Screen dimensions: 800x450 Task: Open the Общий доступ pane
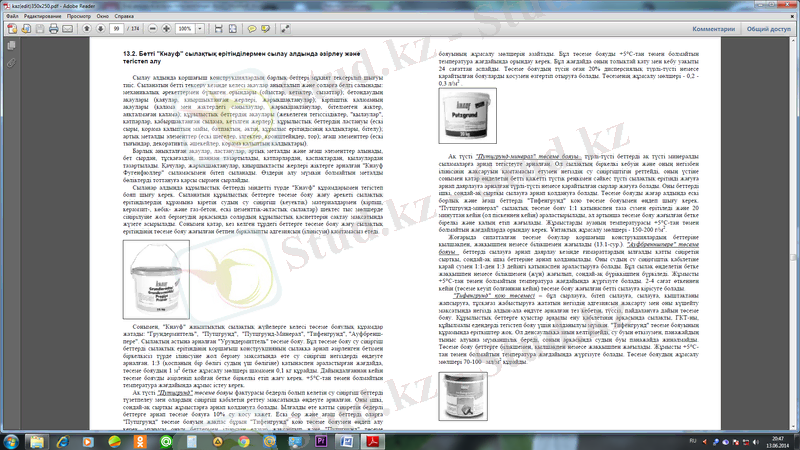(x=768, y=29)
